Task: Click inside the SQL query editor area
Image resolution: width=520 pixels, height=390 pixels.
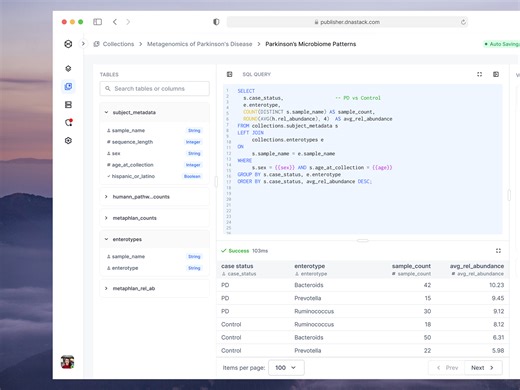Action: (x=363, y=159)
